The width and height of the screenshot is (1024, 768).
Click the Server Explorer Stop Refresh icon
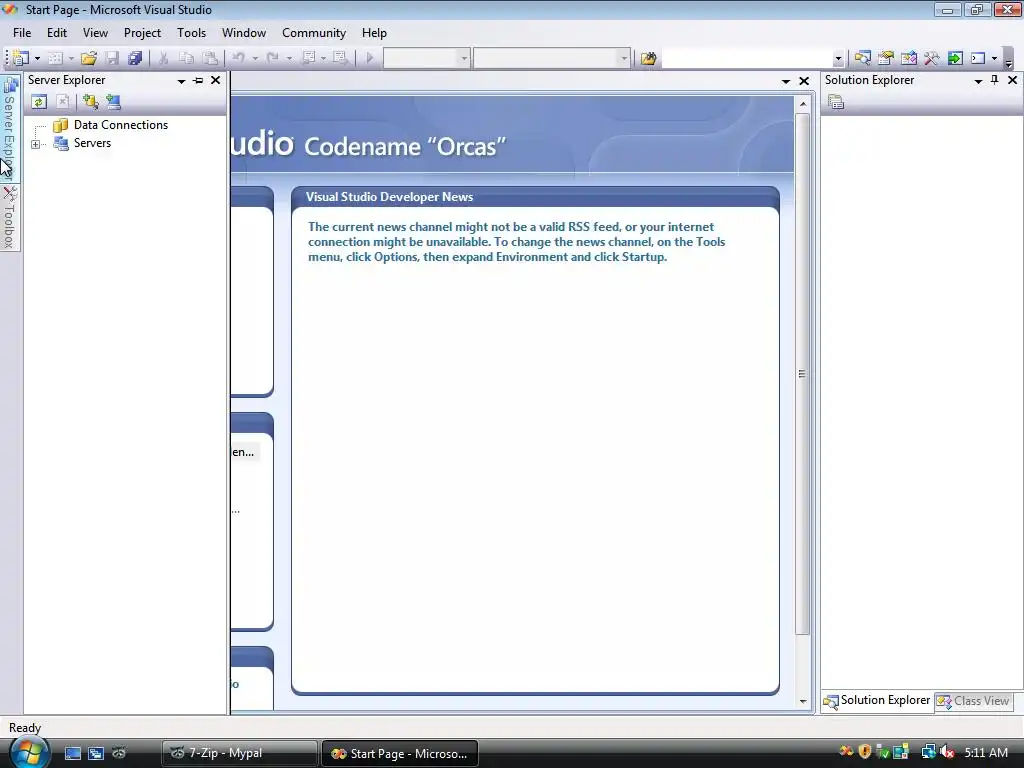[63, 101]
